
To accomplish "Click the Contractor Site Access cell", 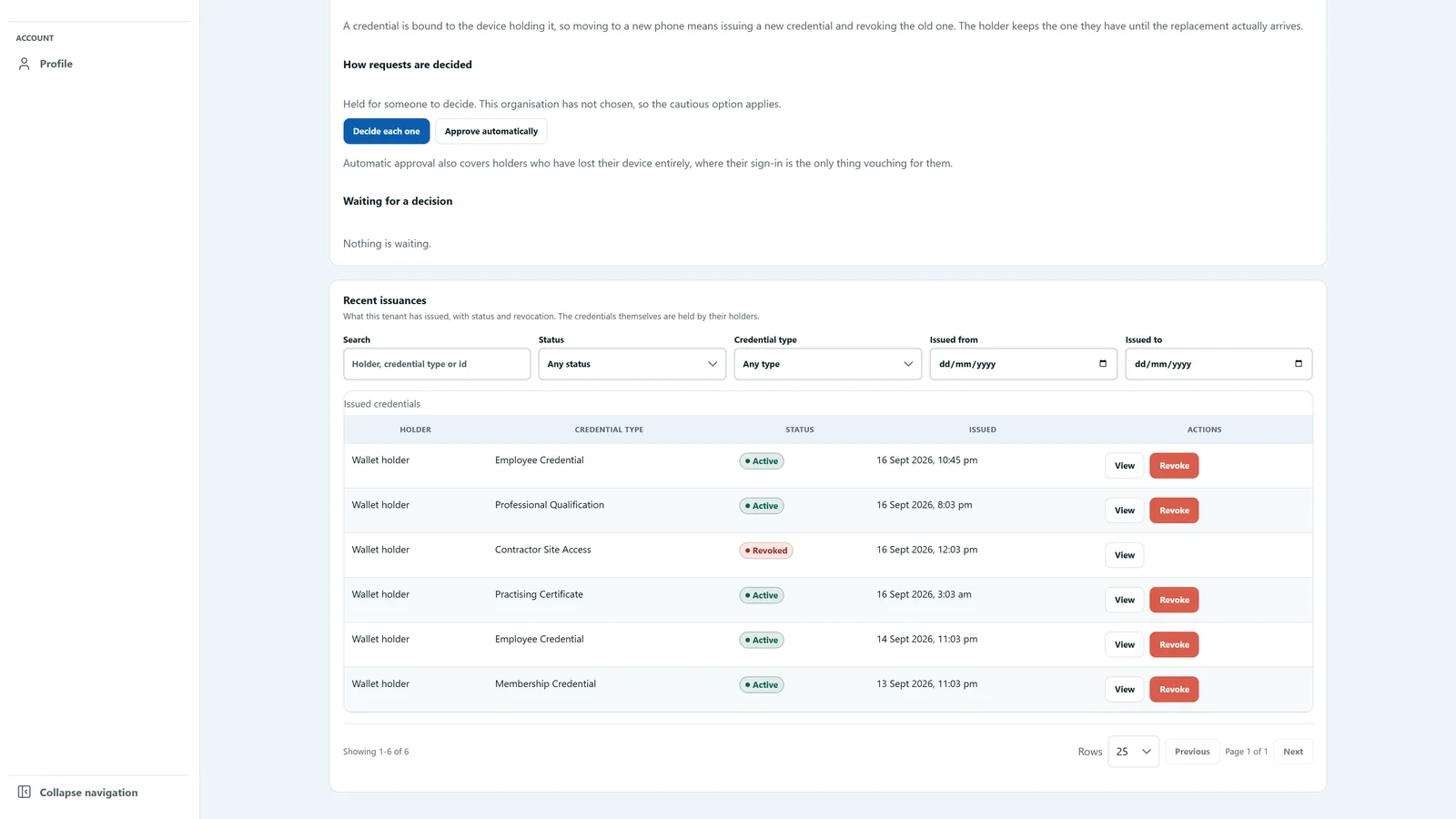I will pyautogui.click(x=543, y=550).
